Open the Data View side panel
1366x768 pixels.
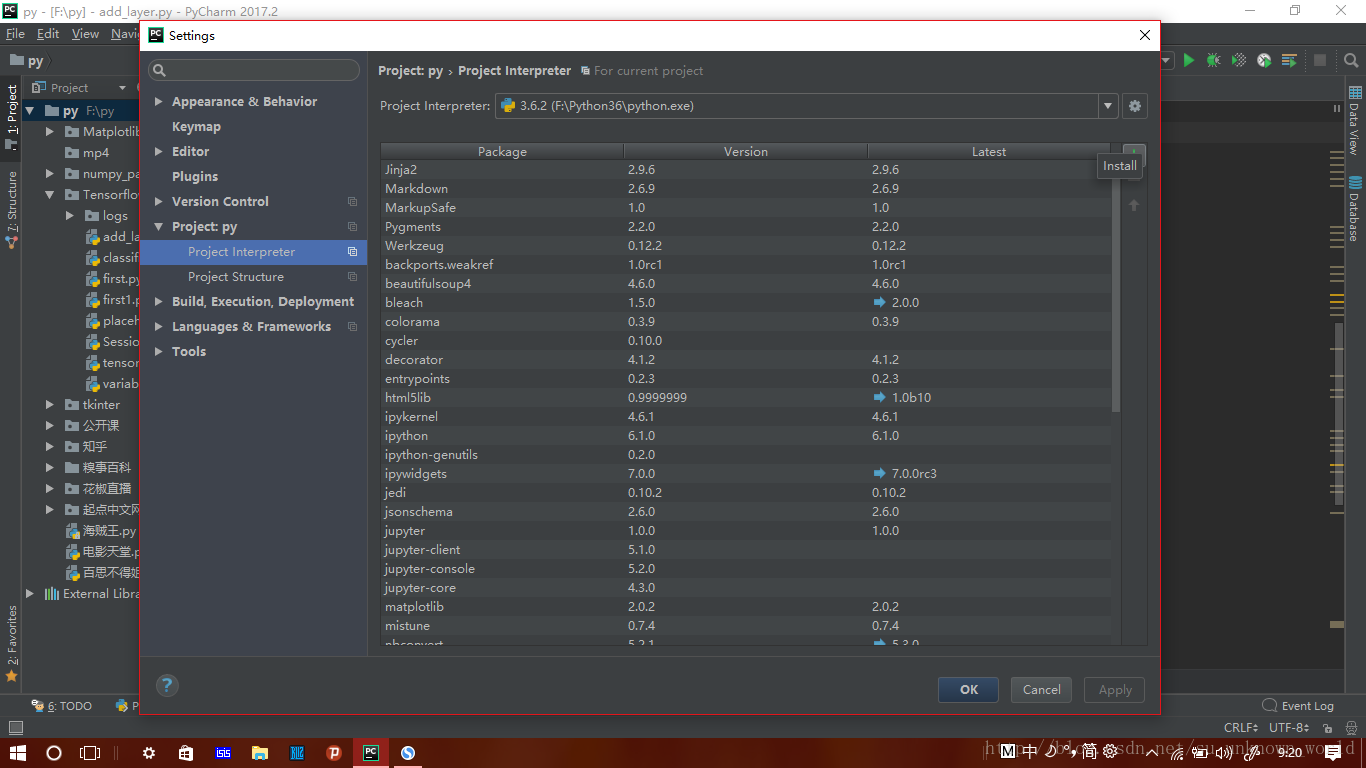(1355, 121)
